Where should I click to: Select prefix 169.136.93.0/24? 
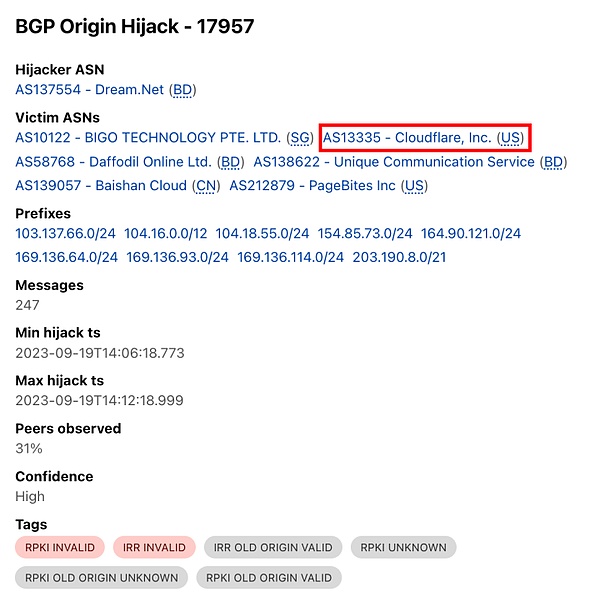(x=177, y=257)
